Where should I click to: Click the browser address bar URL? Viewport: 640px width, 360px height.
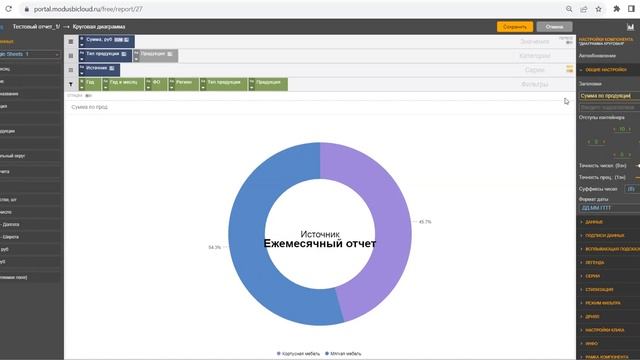(88, 9)
